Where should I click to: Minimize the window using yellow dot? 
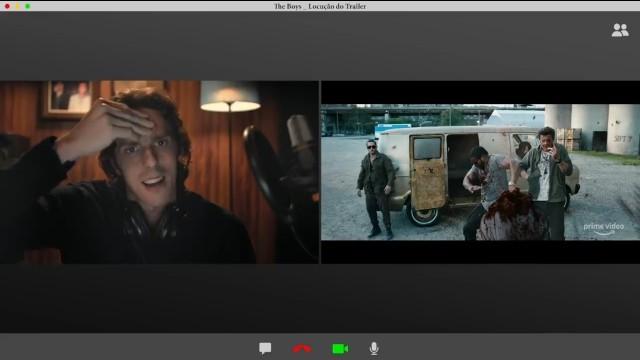tap(17, 6)
